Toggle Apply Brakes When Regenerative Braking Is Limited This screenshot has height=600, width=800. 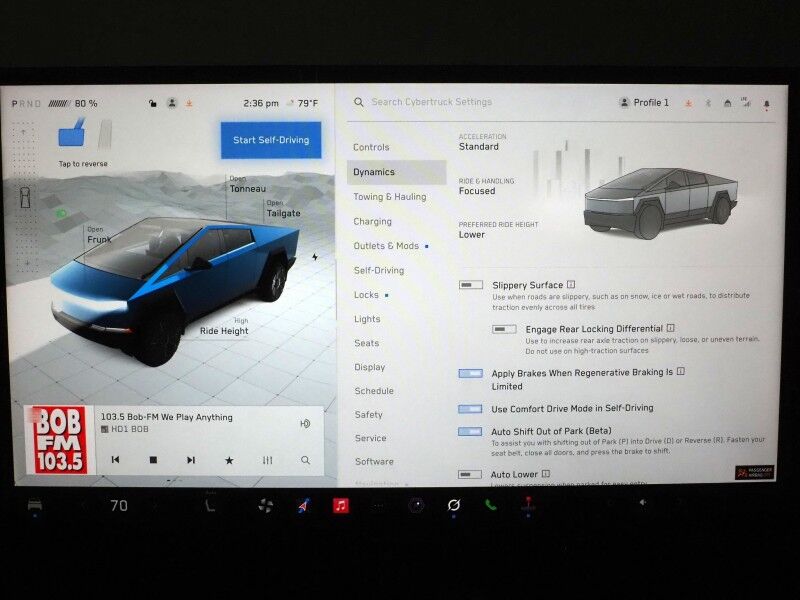(x=470, y=373)
